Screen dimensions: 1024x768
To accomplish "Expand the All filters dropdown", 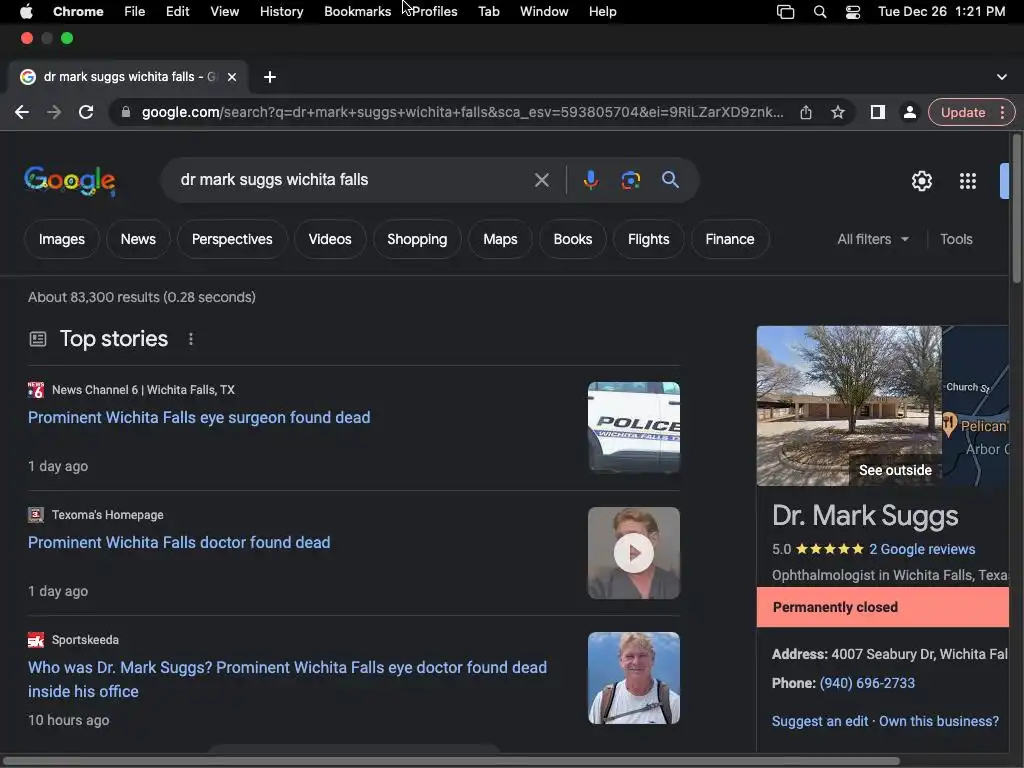I will pyautogui.click(x=872, y=239).
